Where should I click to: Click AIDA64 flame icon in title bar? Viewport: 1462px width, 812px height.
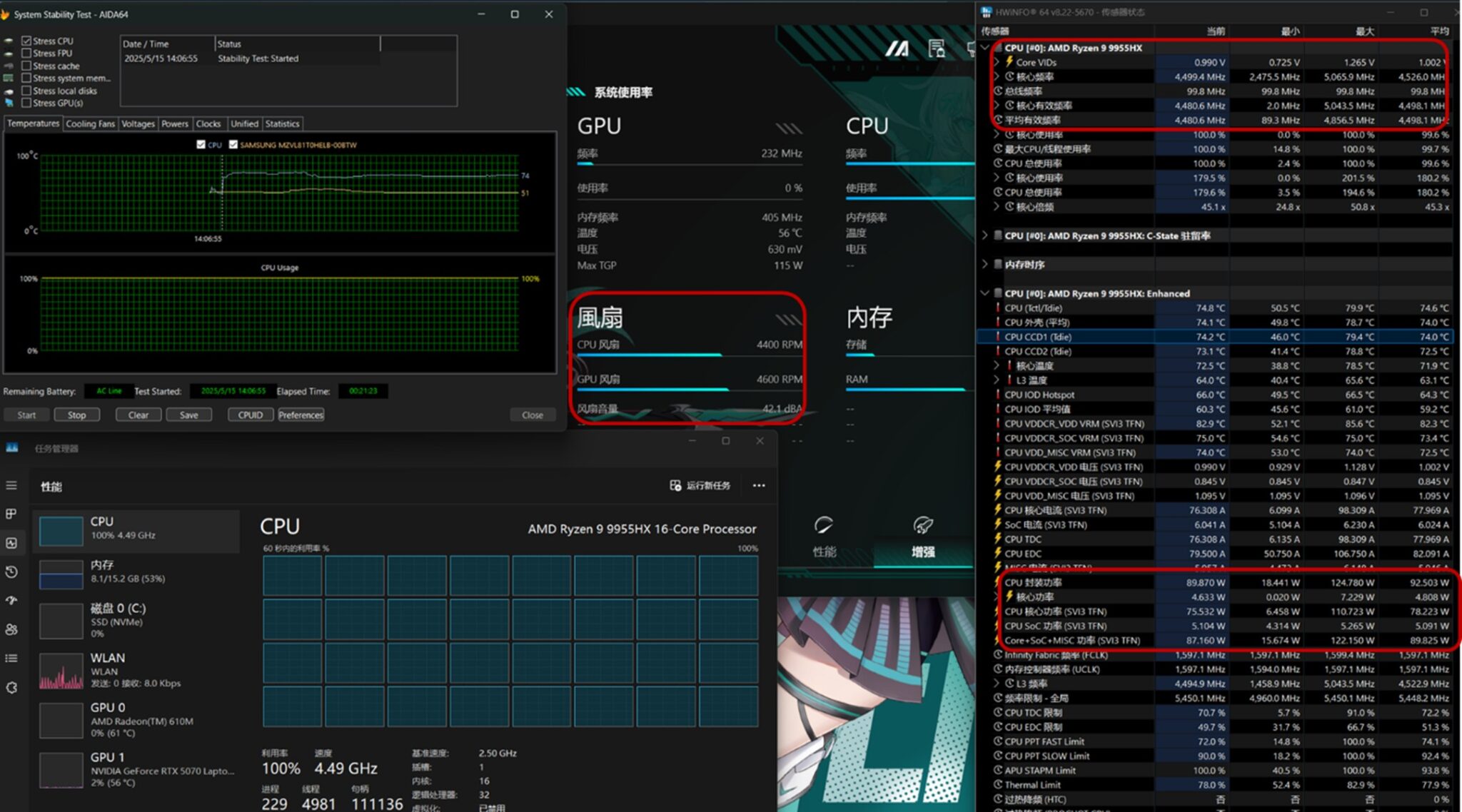[x=5, y=14]
